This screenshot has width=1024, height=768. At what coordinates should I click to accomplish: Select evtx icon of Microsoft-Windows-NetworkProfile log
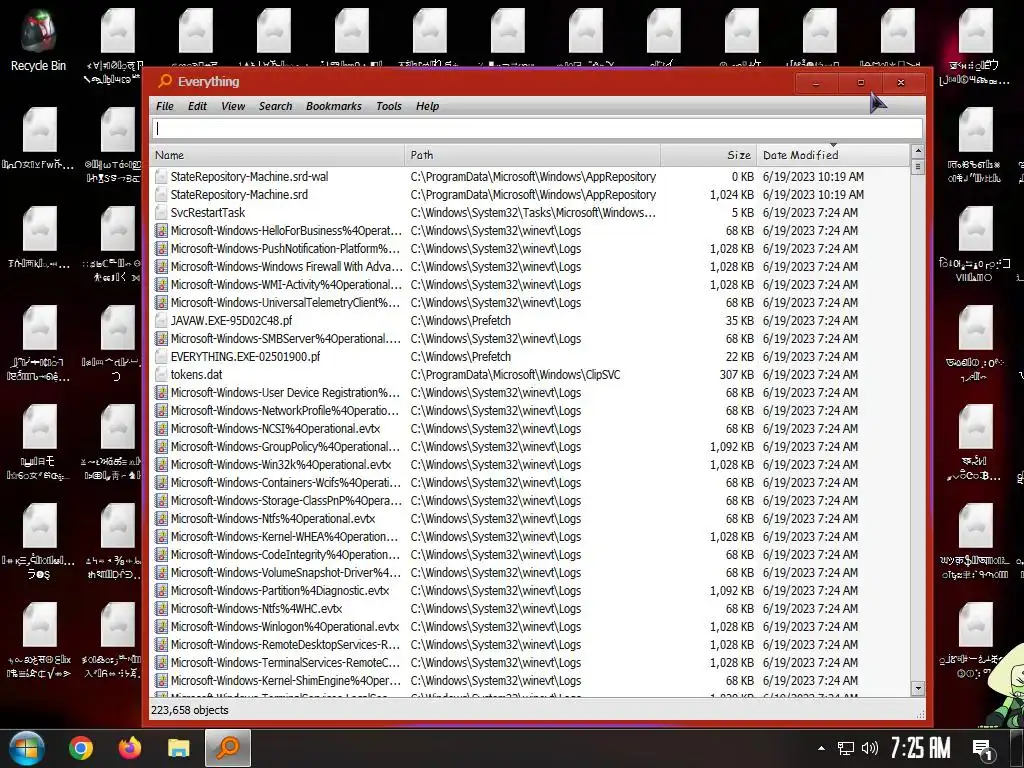pyautogui.click(x=161, y=411)
